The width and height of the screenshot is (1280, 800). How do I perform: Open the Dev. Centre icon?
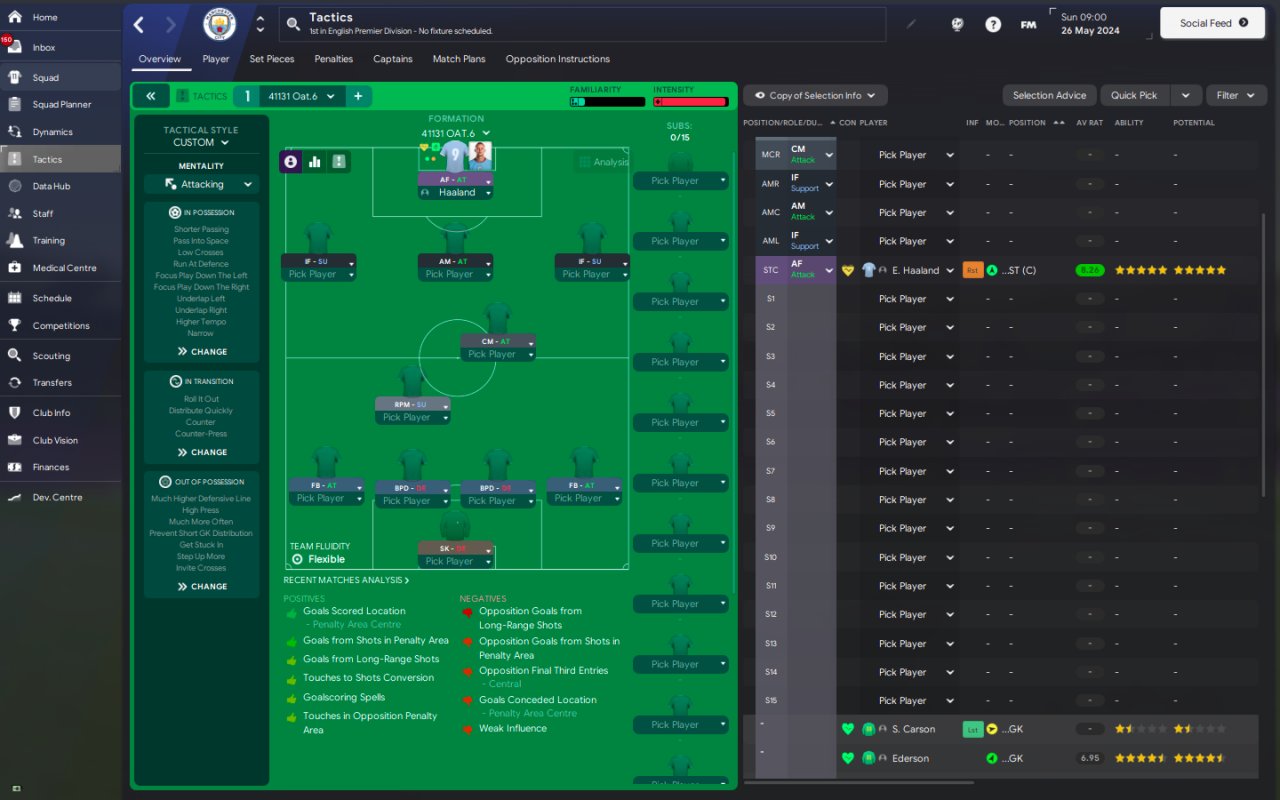pyautogui.click(x=14, y=497)
